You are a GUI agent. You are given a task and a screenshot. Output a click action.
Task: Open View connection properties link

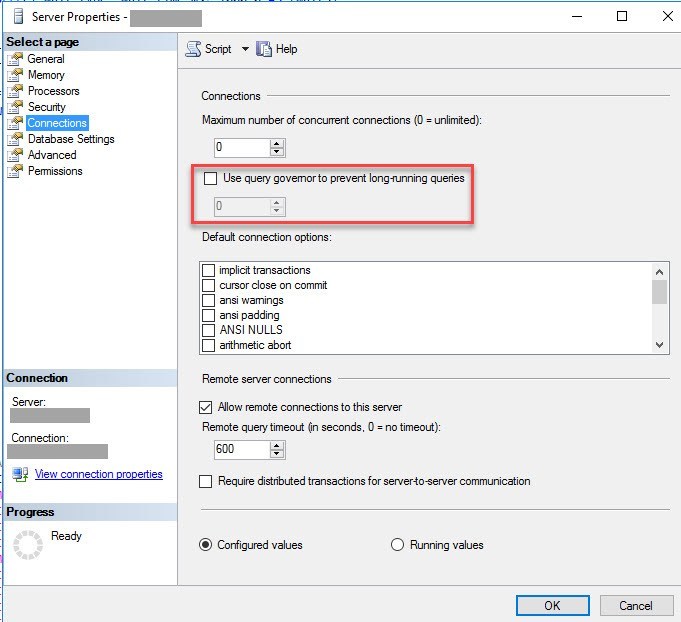point(98,474)
